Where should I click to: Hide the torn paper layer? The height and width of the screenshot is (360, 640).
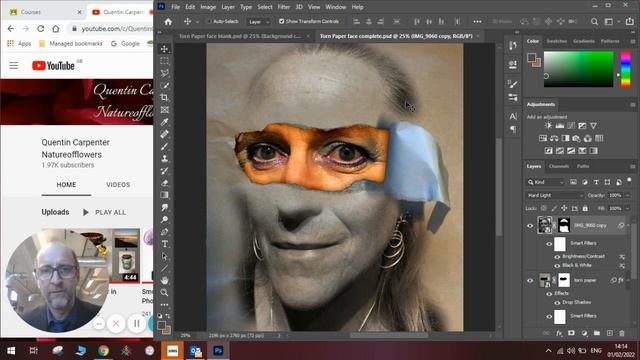[x=530, y=280]
